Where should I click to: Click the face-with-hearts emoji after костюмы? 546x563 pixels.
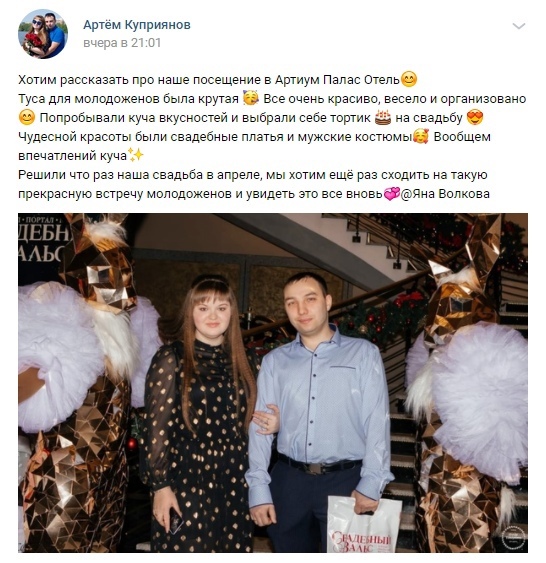click(x=421, y=136)
